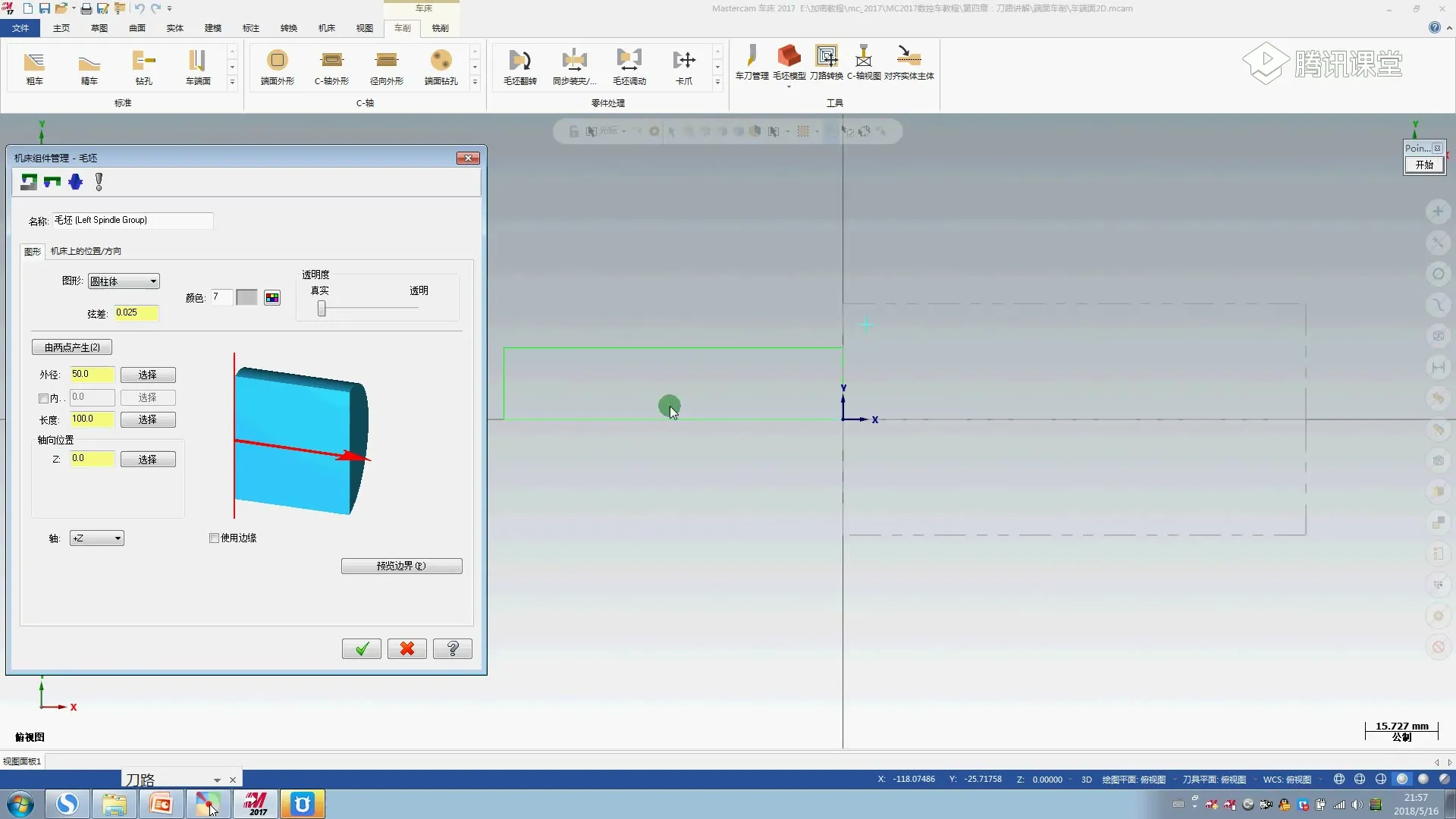Image resolution: width=1456 pixels, height=819 pixels.
Task: Click the 透明度 transparency slider handle
Action: tap(322, 309)
